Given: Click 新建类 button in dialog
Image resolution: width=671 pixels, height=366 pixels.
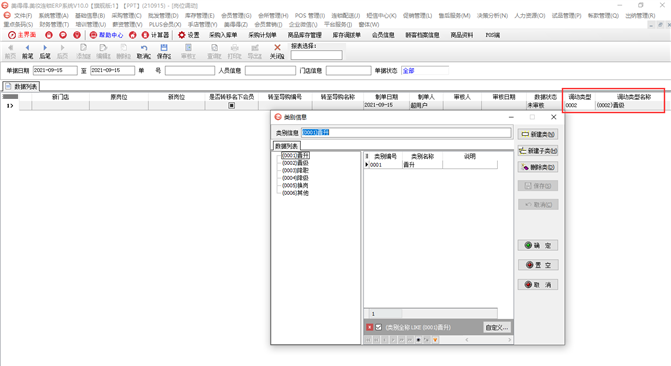Looking at the screenshot, I should (x=538, y=134).
